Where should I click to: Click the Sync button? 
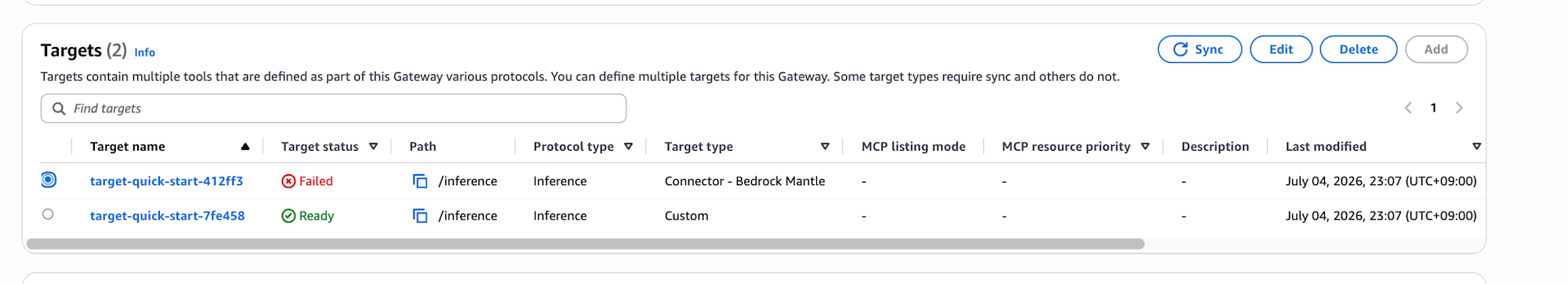coord(1200,49)
